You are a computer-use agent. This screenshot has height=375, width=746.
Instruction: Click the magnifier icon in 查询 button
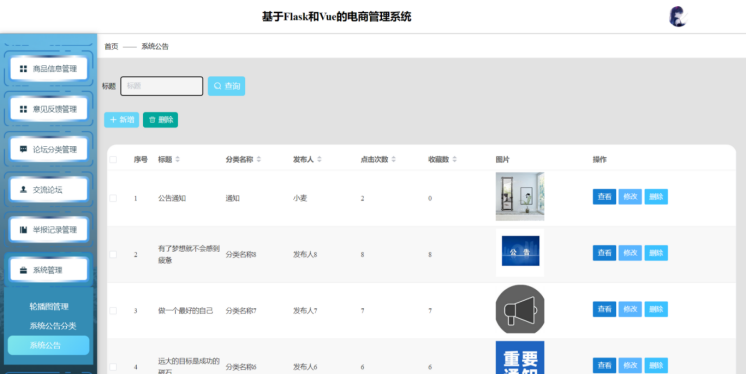217,86
